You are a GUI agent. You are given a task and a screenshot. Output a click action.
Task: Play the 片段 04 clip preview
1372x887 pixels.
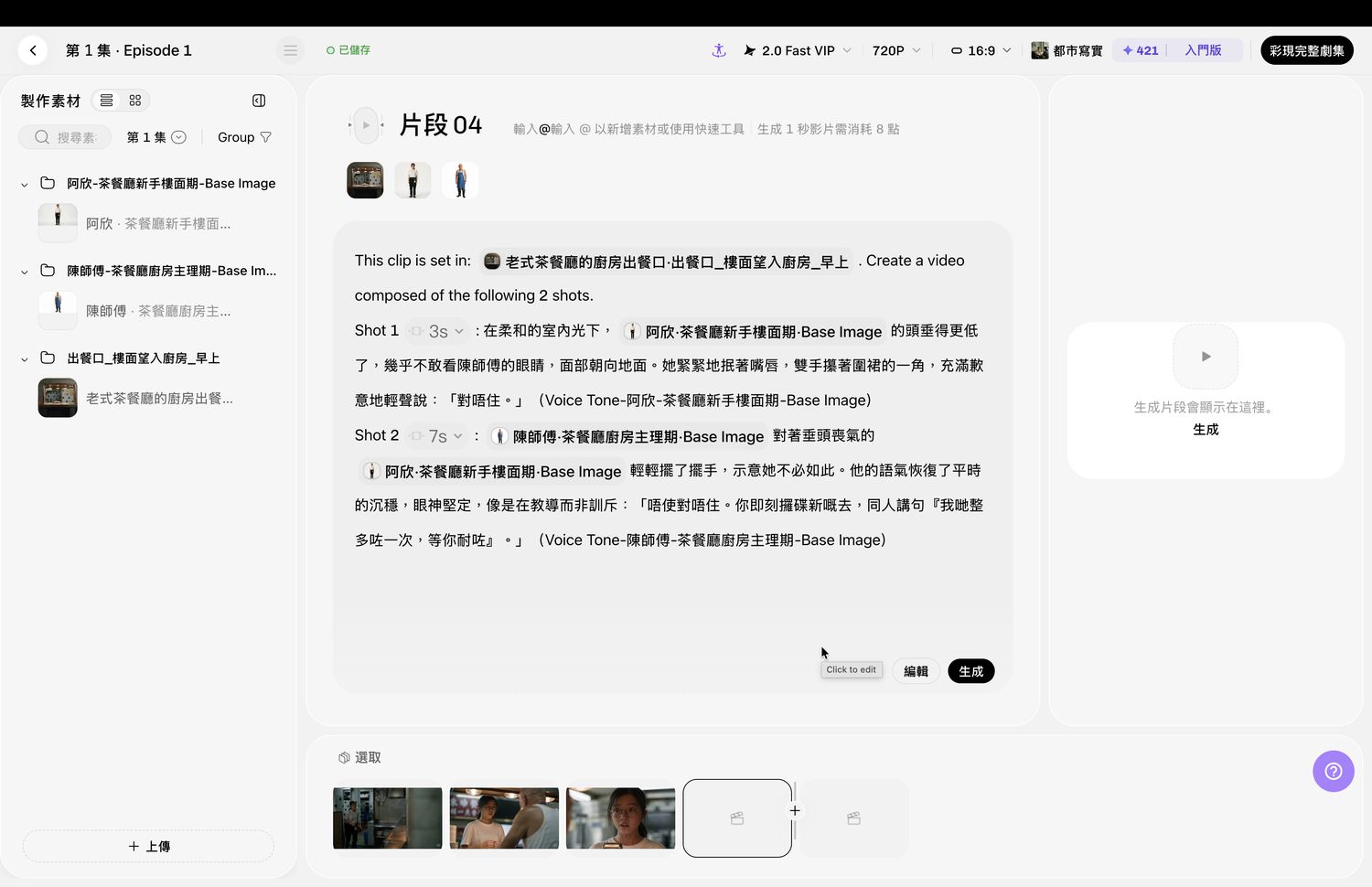point(366,125)
